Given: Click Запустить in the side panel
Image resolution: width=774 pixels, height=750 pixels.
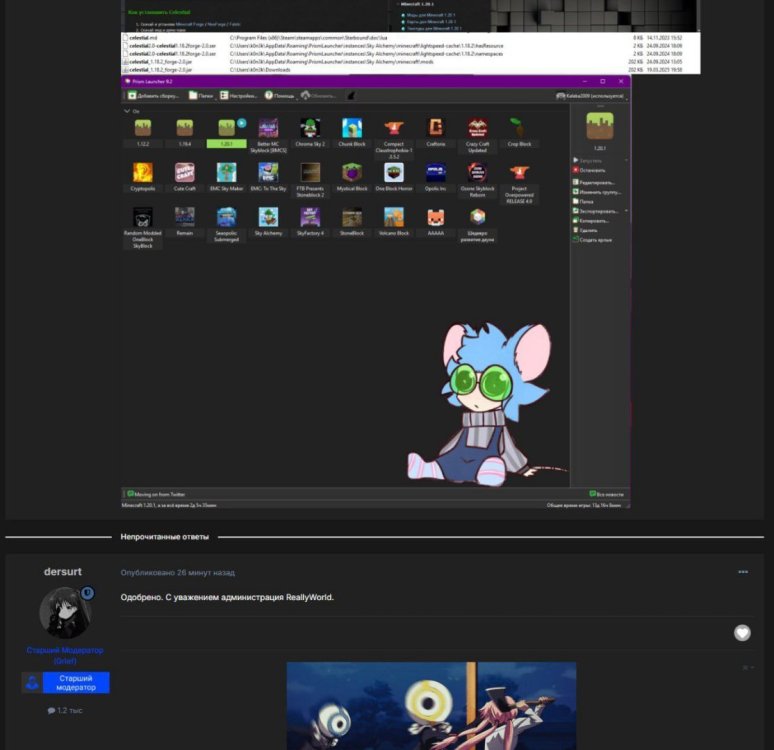Looking at the screenshot, I should tap(587, 160).
